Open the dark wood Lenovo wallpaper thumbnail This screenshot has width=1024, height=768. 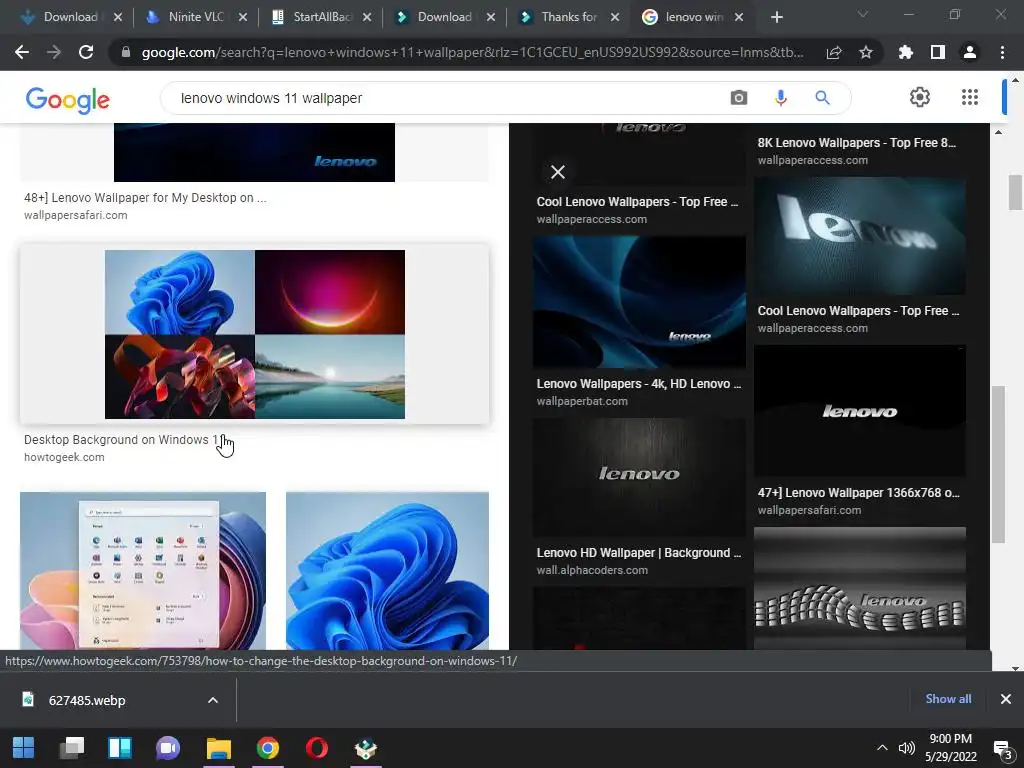(639, 477)
